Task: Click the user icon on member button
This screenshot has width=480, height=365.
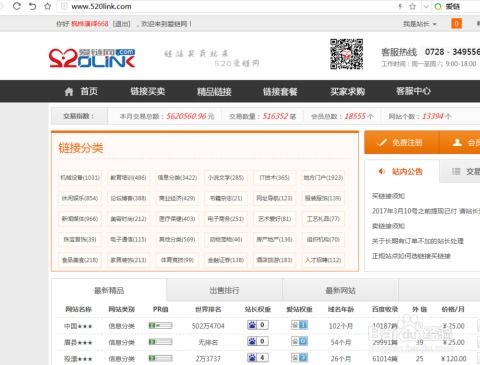Action: [x=457, y=143]
